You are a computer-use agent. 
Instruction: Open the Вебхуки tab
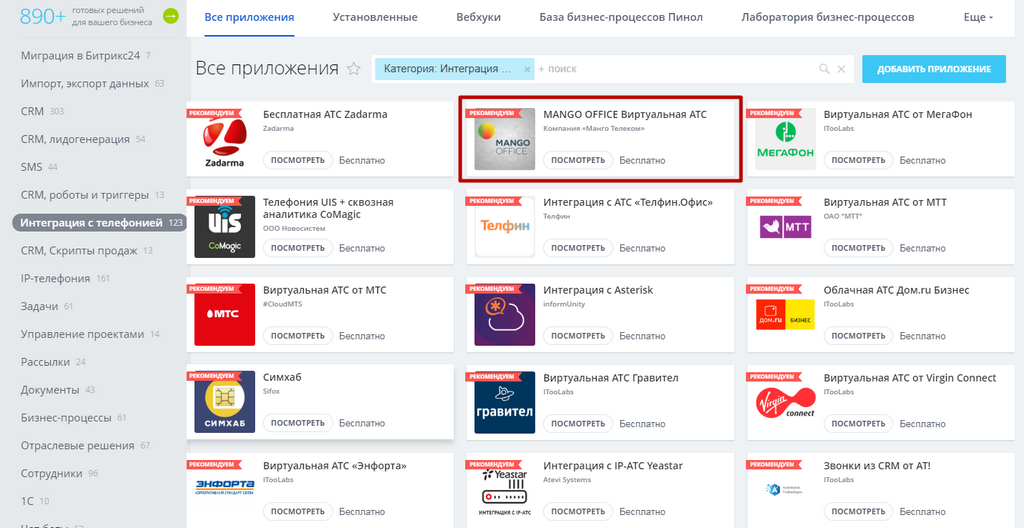click(x=478, y=18)
